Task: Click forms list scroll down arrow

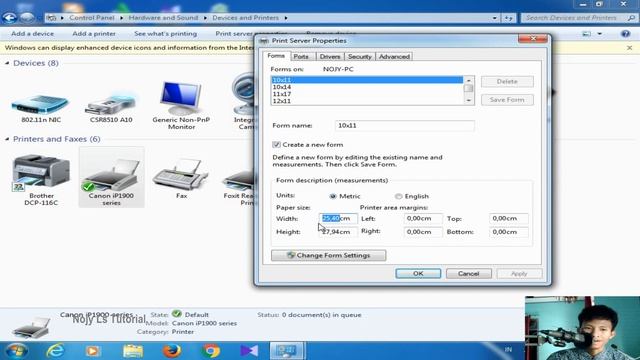Action: pos(469,100)
